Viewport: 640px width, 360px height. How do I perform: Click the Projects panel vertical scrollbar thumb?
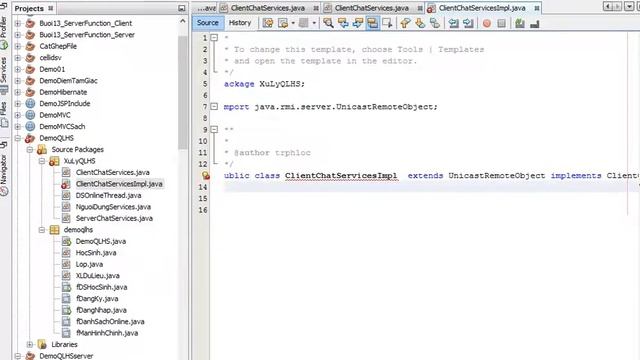pyautogui.click(x=182, y=92)
